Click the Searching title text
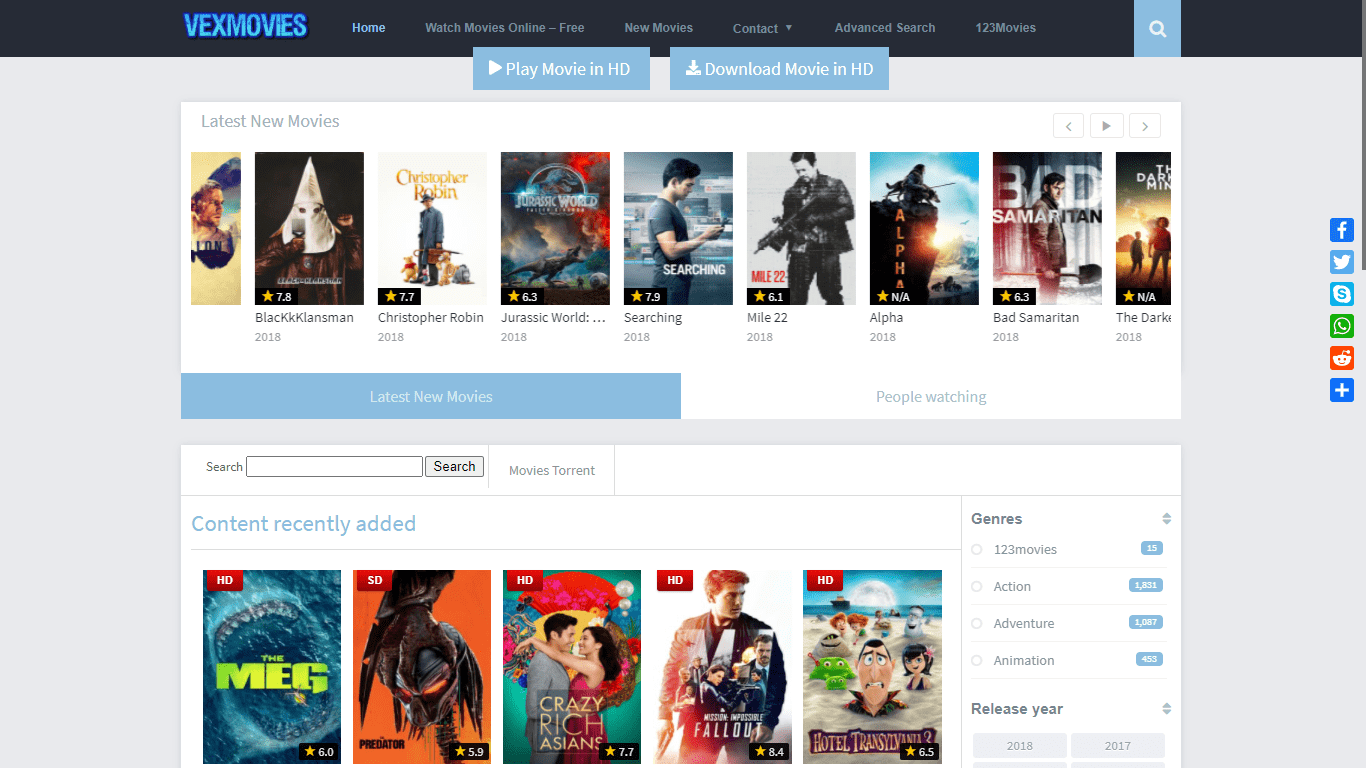This screenshot has width=1366, height=768. point(653,317)
